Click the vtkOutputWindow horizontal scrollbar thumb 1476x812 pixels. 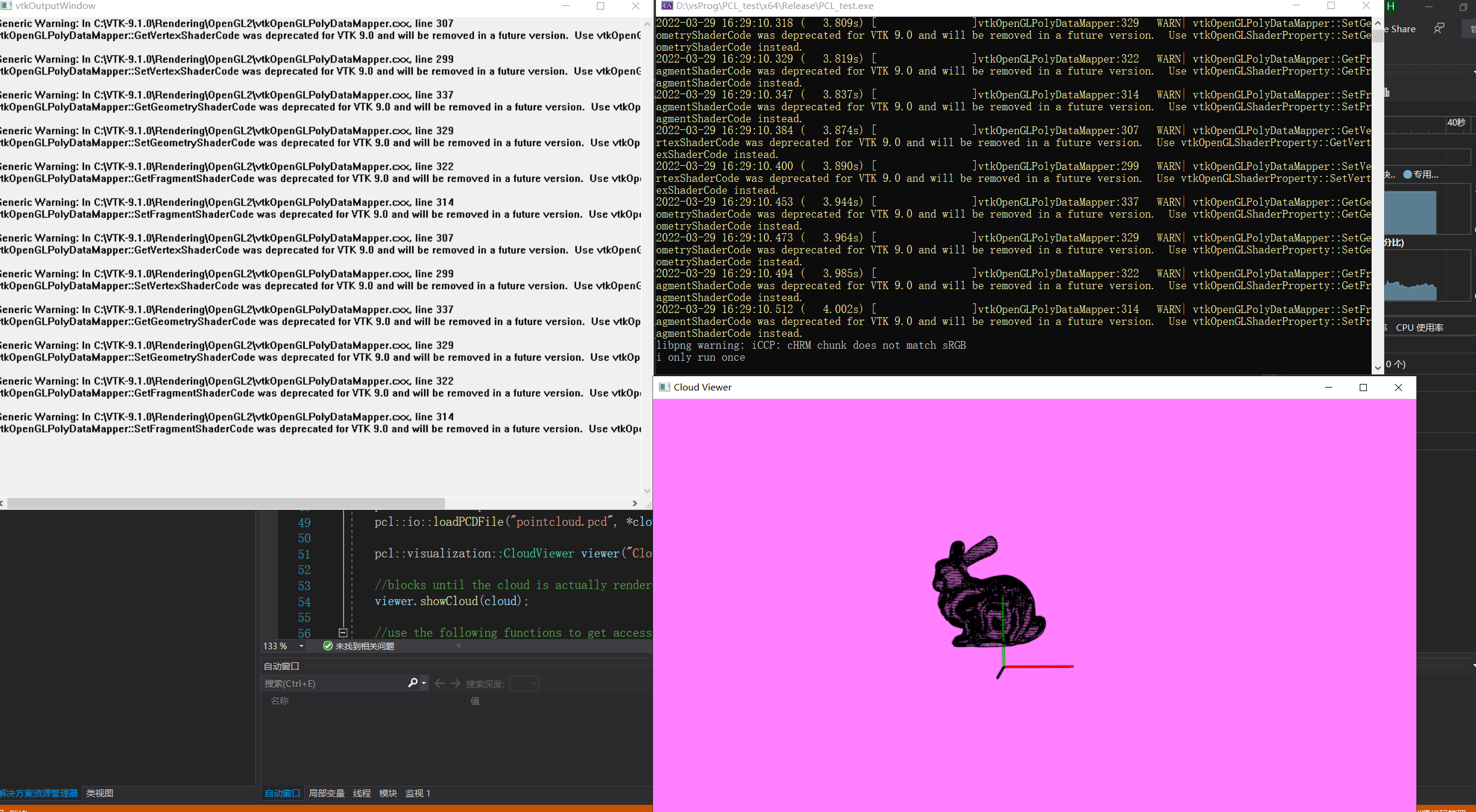coord(225,503)
